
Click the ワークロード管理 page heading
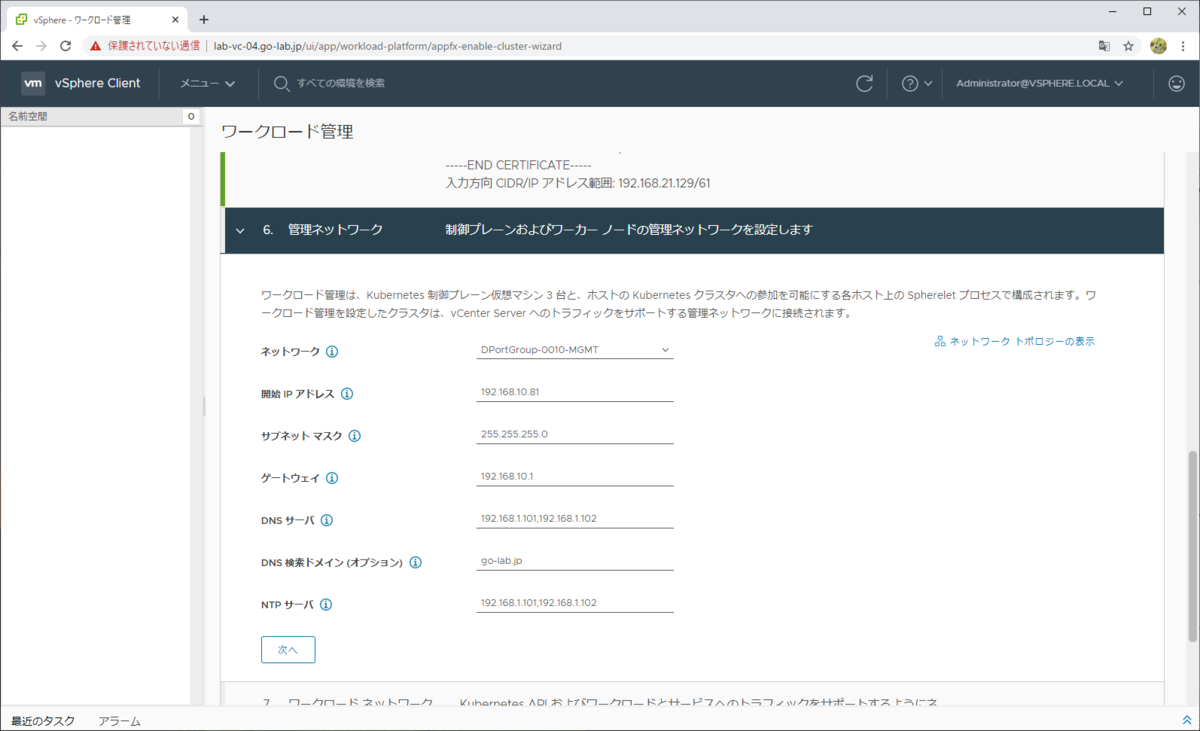pos(286,131)
